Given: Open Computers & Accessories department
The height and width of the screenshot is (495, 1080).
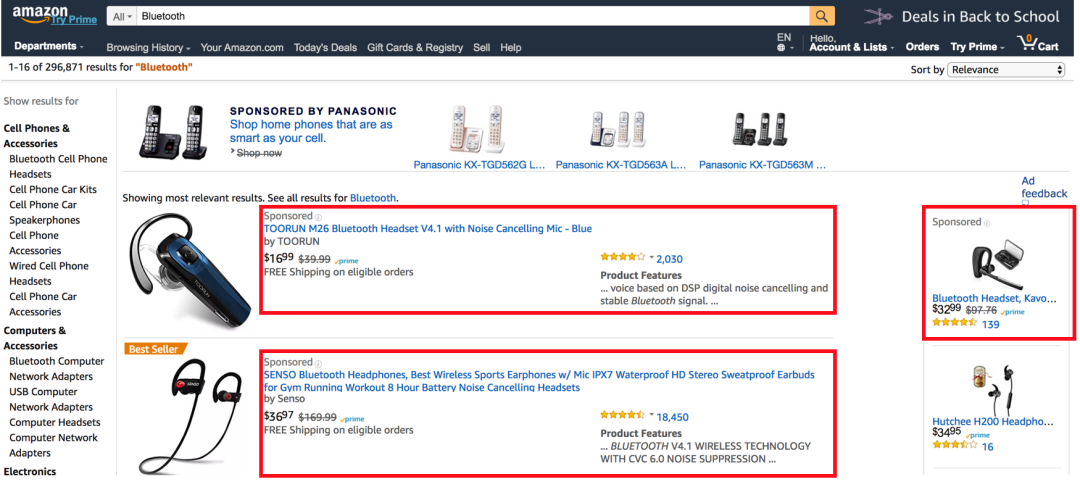Looking at the screenshot, I should 34,338.
